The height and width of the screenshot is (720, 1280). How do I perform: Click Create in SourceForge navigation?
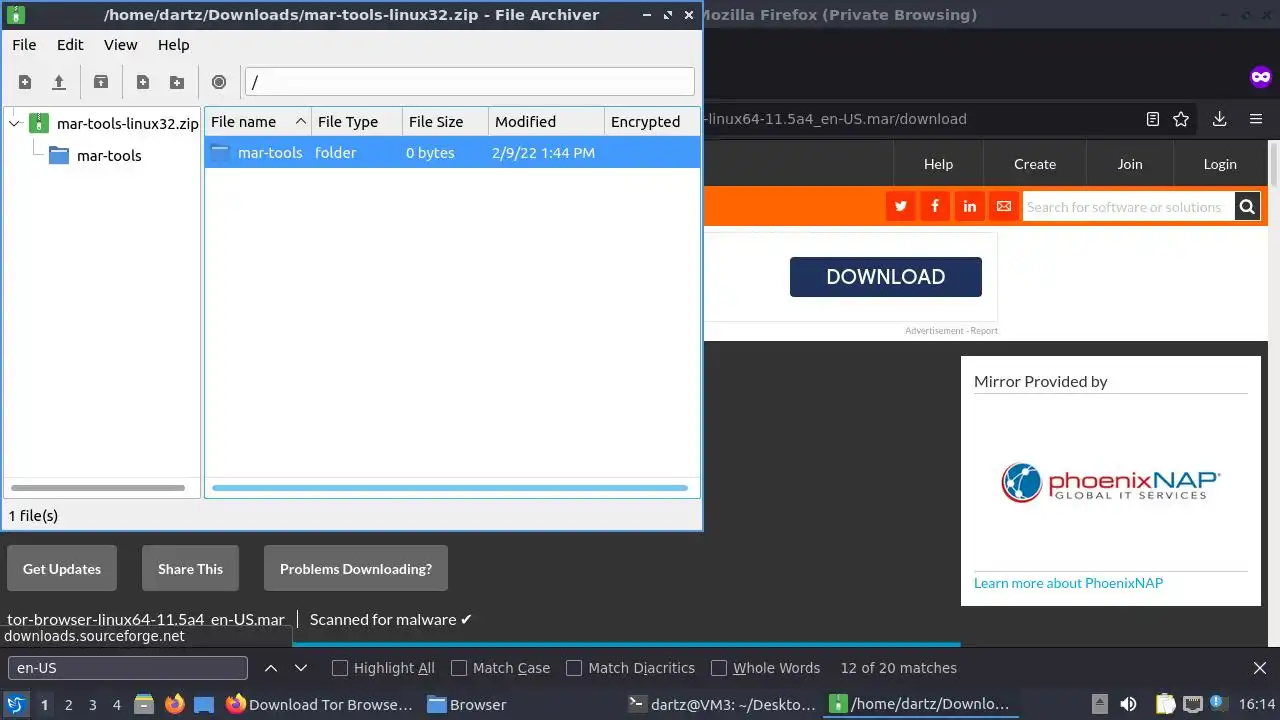click(1035, 164)
